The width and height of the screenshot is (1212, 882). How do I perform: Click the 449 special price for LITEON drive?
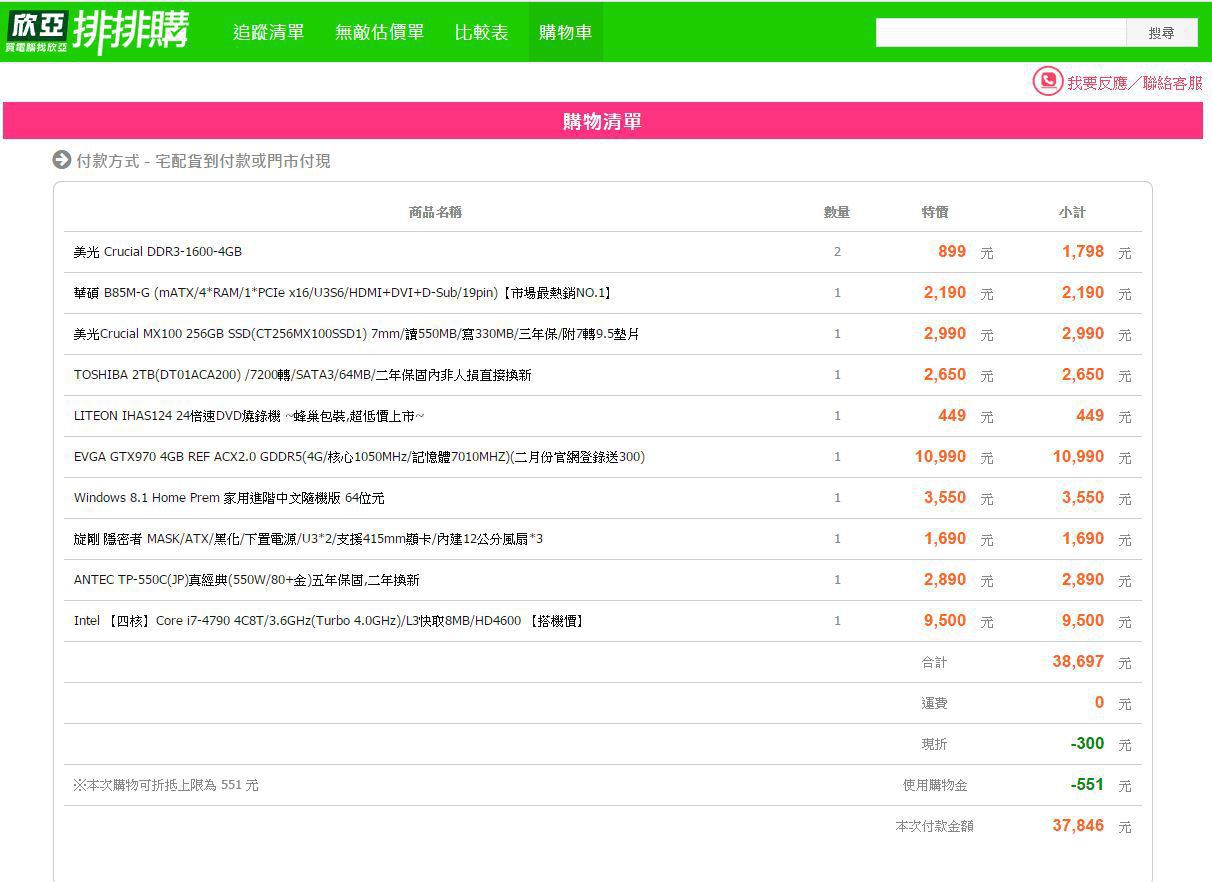click(x=952, y=416)
